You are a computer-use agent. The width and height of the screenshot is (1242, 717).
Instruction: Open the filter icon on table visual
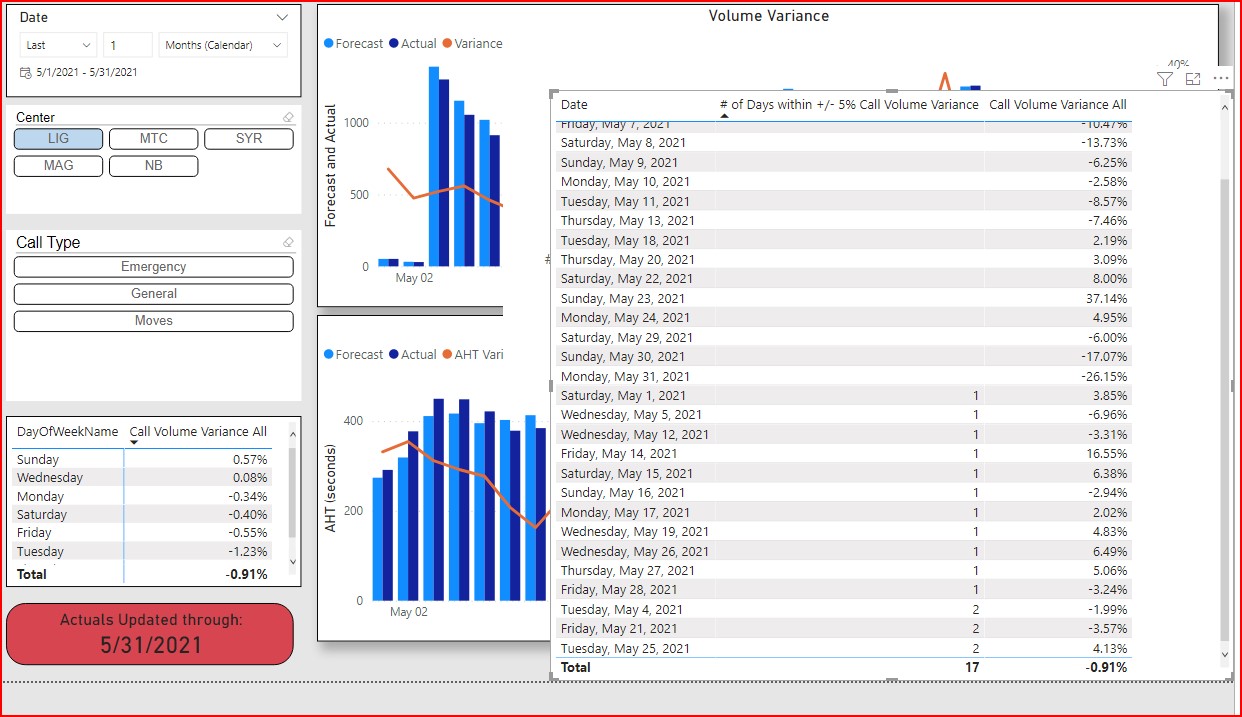(x=1165, y=79)
